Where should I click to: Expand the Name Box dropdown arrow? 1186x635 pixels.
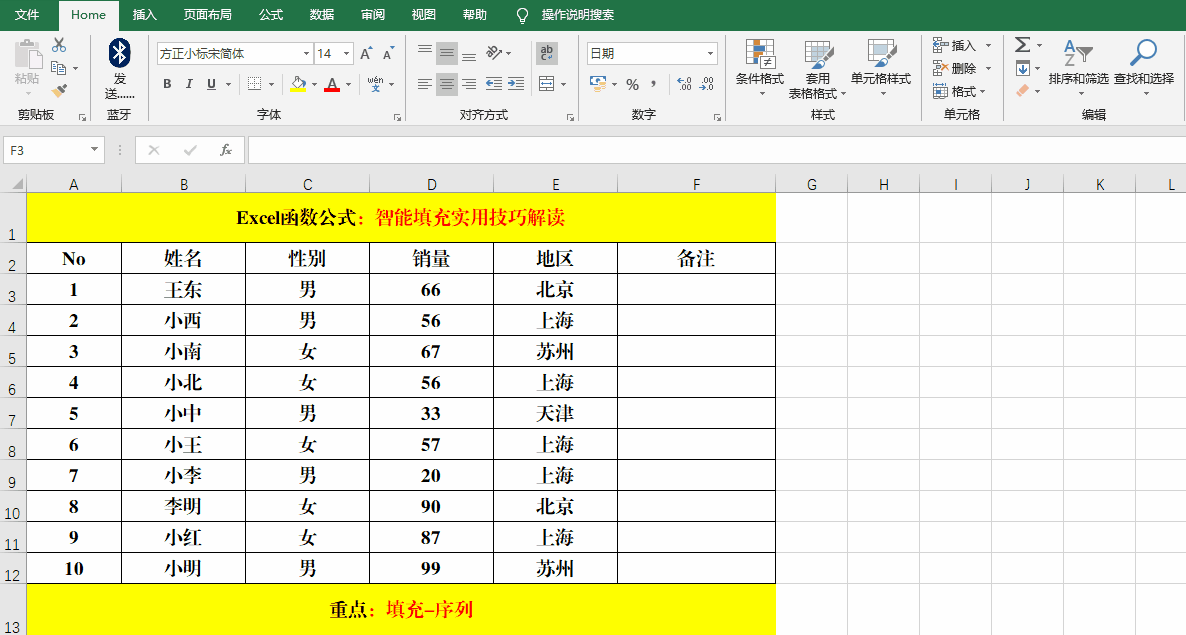pos(95,150)
